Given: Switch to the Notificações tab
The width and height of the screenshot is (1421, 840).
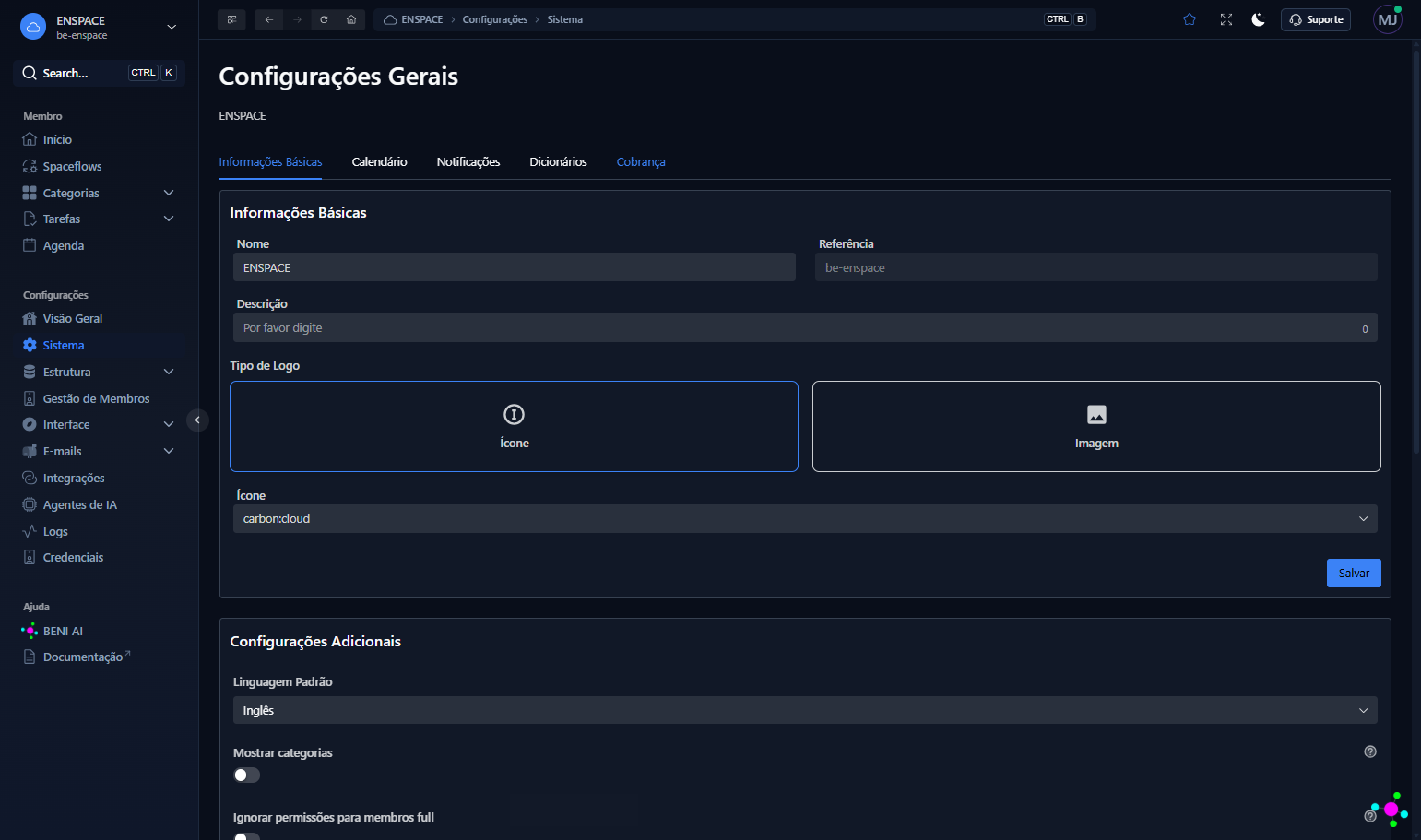Looking at the screenshot, I should click(x=468, y=161).
